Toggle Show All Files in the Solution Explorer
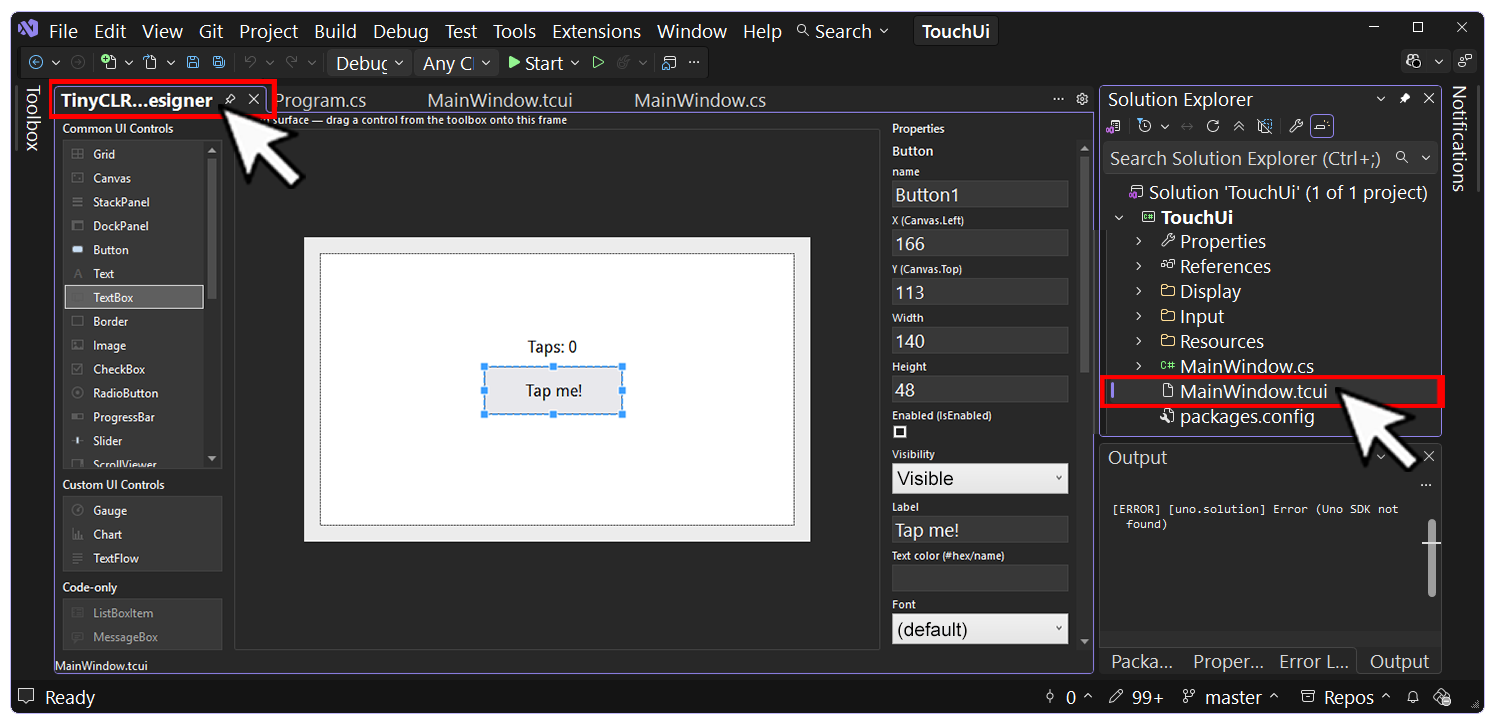 pos(1264,126)
